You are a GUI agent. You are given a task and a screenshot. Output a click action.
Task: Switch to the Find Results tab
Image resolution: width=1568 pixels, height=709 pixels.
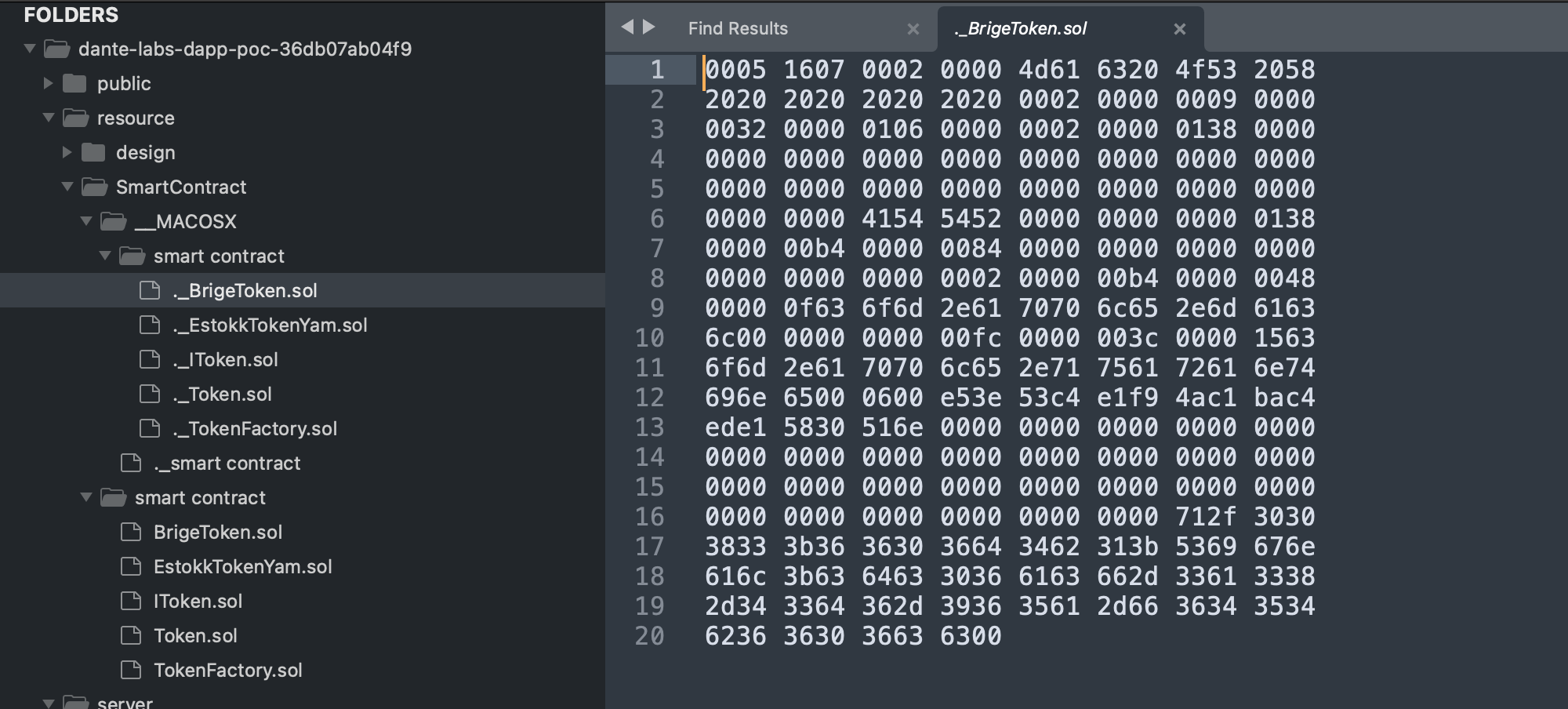(737, 28)
